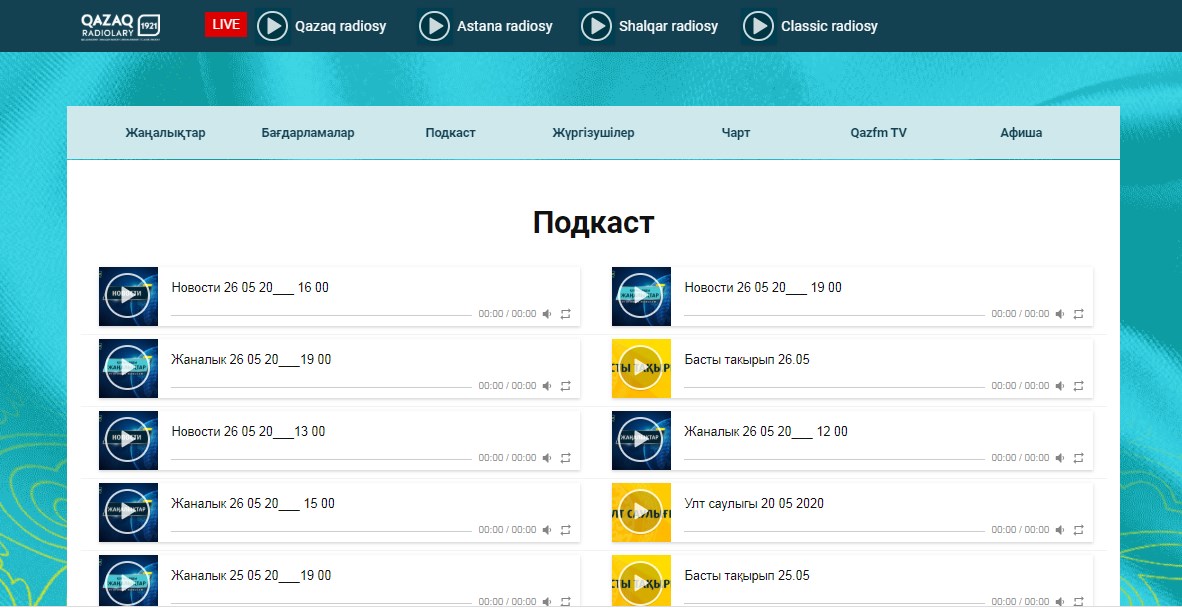Start Classic radiosy stream
Viewport: 1182px width, 608px height.
(x=760, y=26)
